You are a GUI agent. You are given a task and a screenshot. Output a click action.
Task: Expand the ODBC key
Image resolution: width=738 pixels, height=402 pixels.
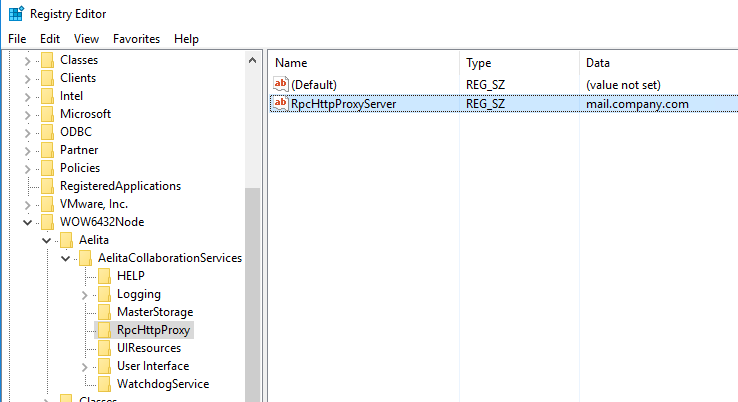[27, 133]
